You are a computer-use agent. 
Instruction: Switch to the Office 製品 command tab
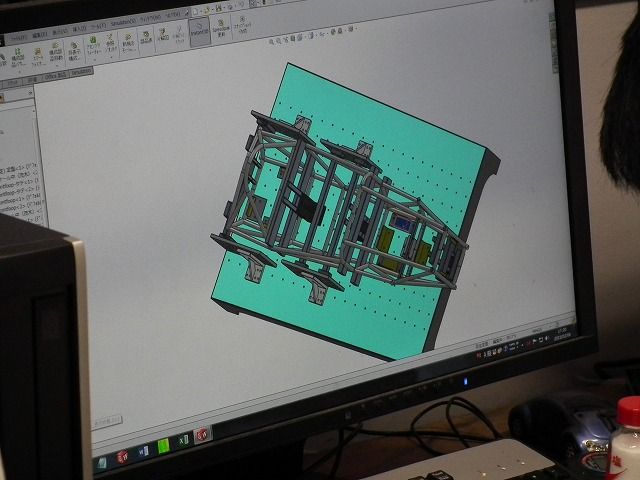click(x=55, y=76)
